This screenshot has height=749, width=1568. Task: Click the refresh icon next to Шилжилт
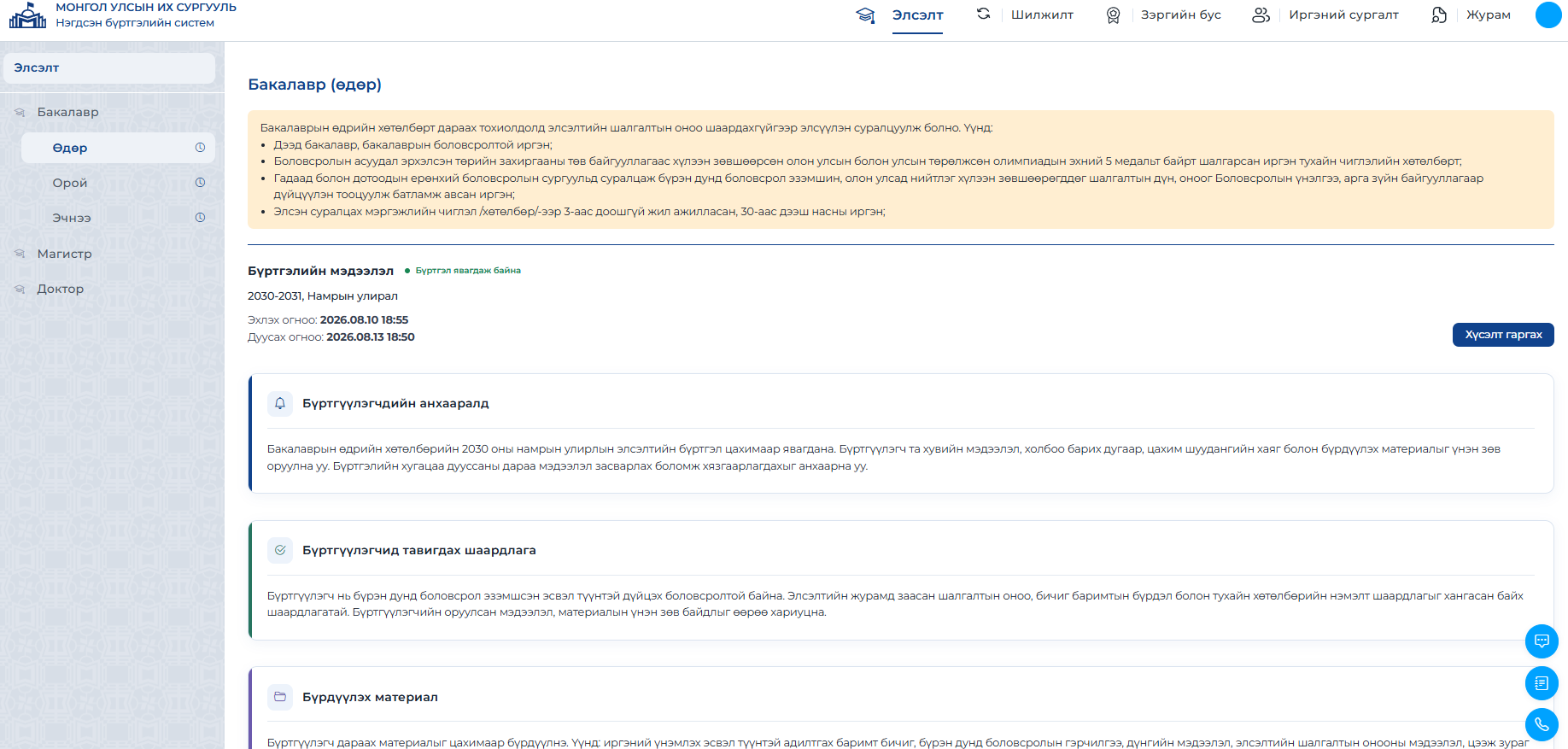click(x=984, y=14)
